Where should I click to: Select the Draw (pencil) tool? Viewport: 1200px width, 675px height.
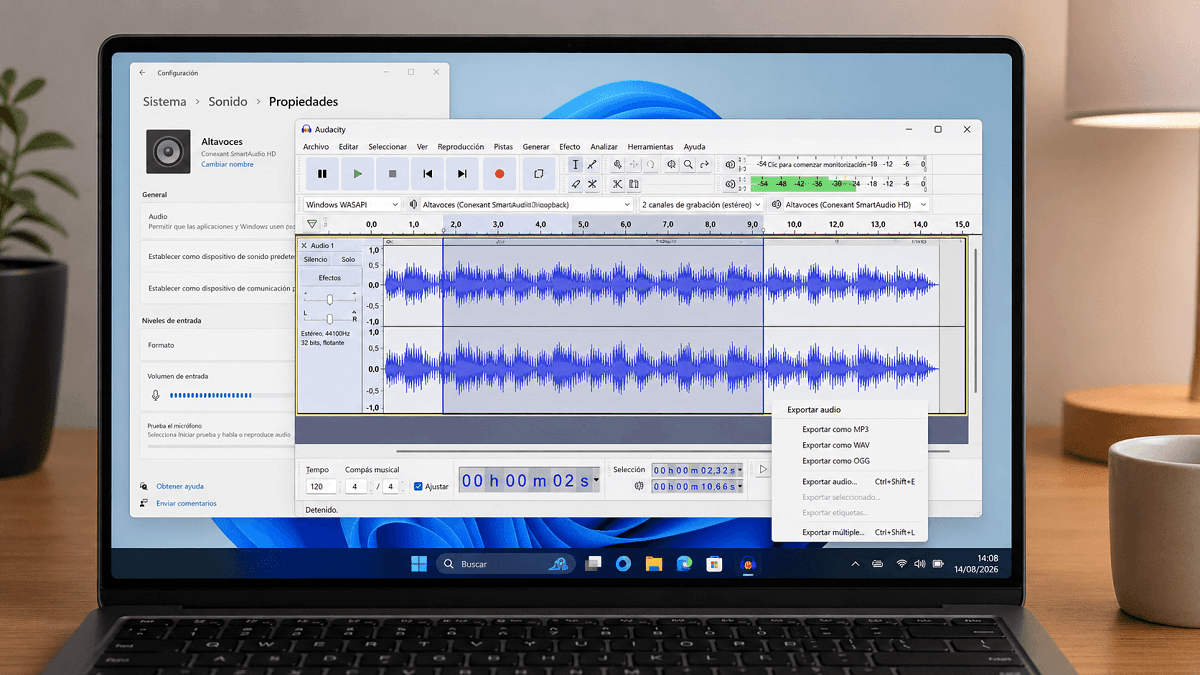(575, 184)
